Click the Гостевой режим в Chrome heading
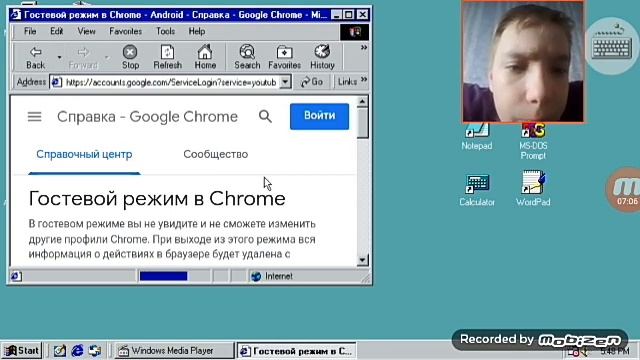The height and width of the screenshot is (360, 640). [x=157, y=199]
